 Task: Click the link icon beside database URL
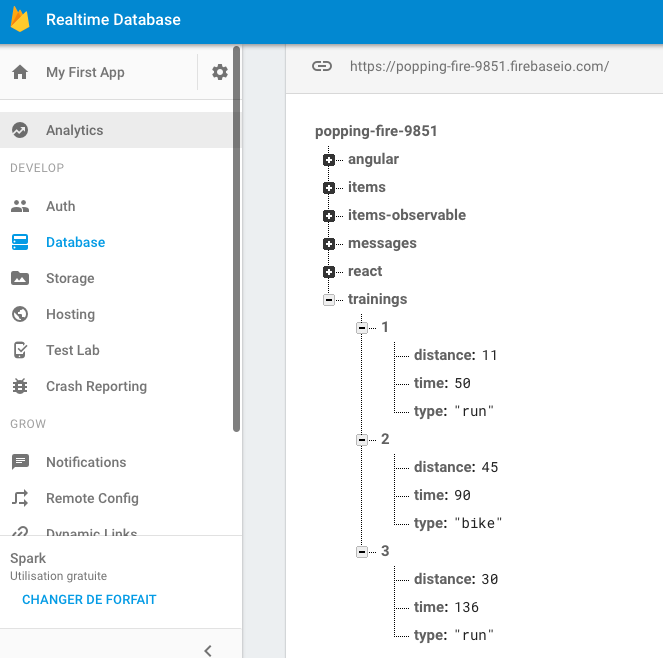tap(321, 67)
